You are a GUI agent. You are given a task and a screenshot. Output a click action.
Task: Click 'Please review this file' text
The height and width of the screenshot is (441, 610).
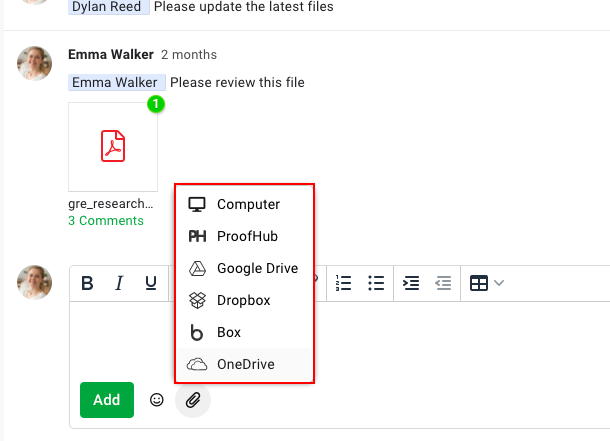[x=237, y=82]
